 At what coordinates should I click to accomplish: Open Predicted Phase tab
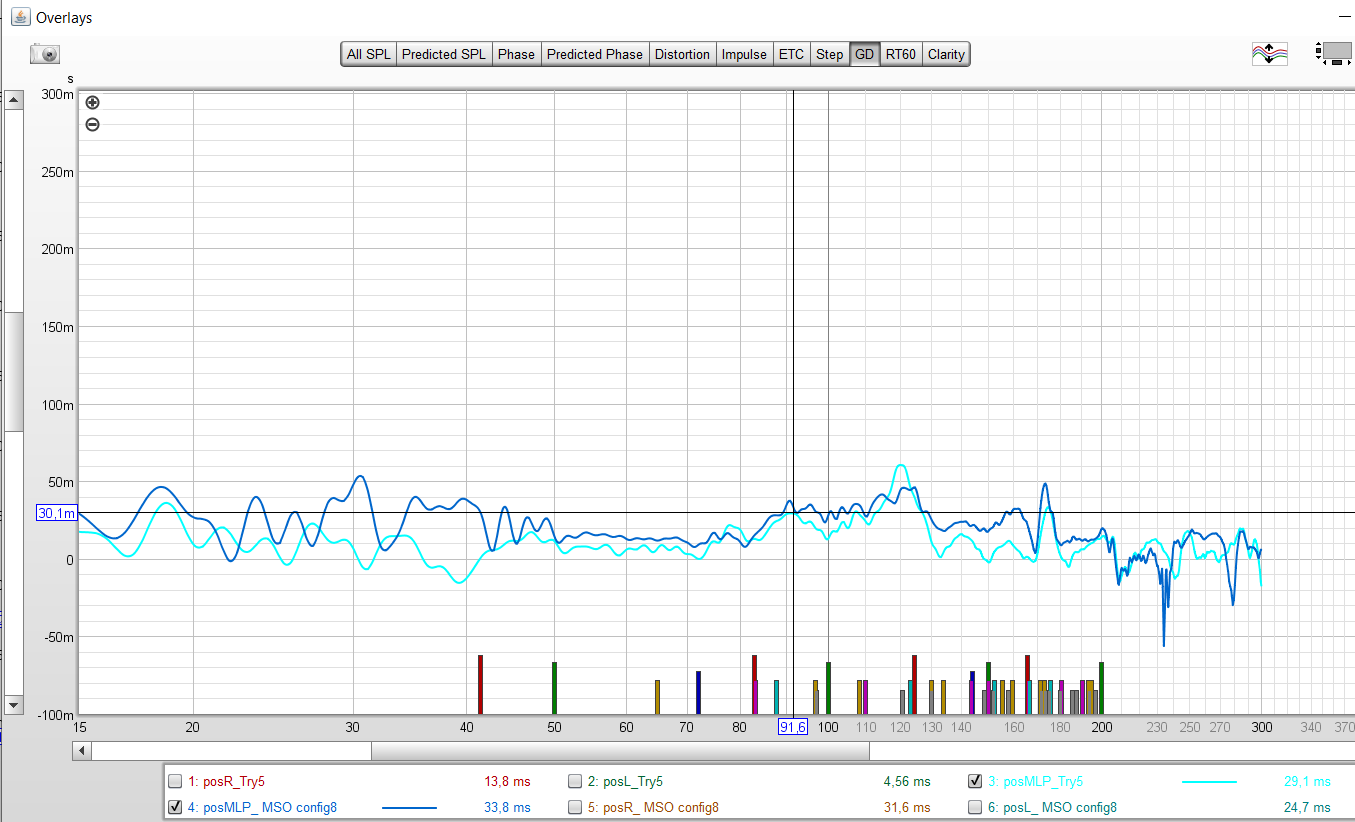click(595, 54)
